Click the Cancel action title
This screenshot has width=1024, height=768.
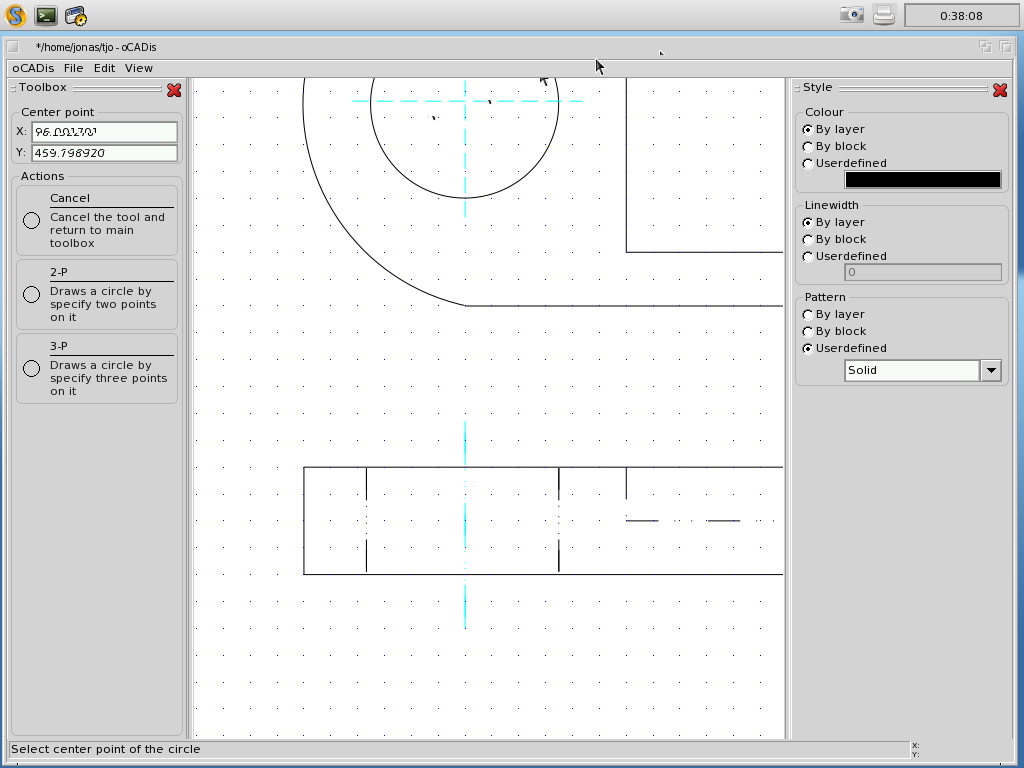[x=70, y=198]
